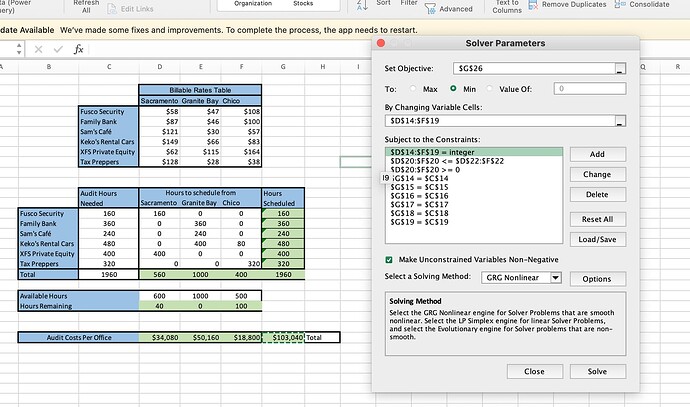Screen dimensions: 690x407
Task: Click the Refresh All ribbon button
Action: [86, 6]
